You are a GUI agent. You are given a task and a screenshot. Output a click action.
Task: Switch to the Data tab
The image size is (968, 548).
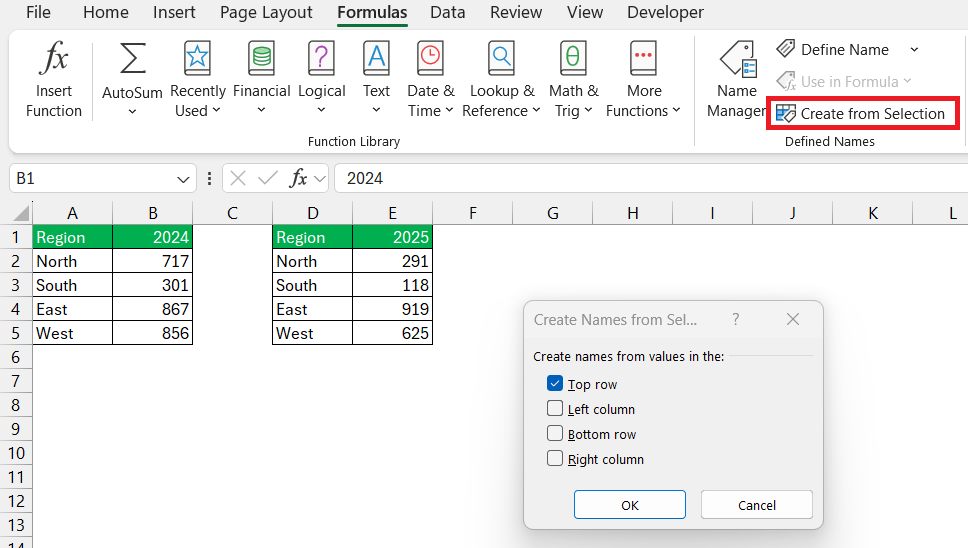(x=448, y=12)
